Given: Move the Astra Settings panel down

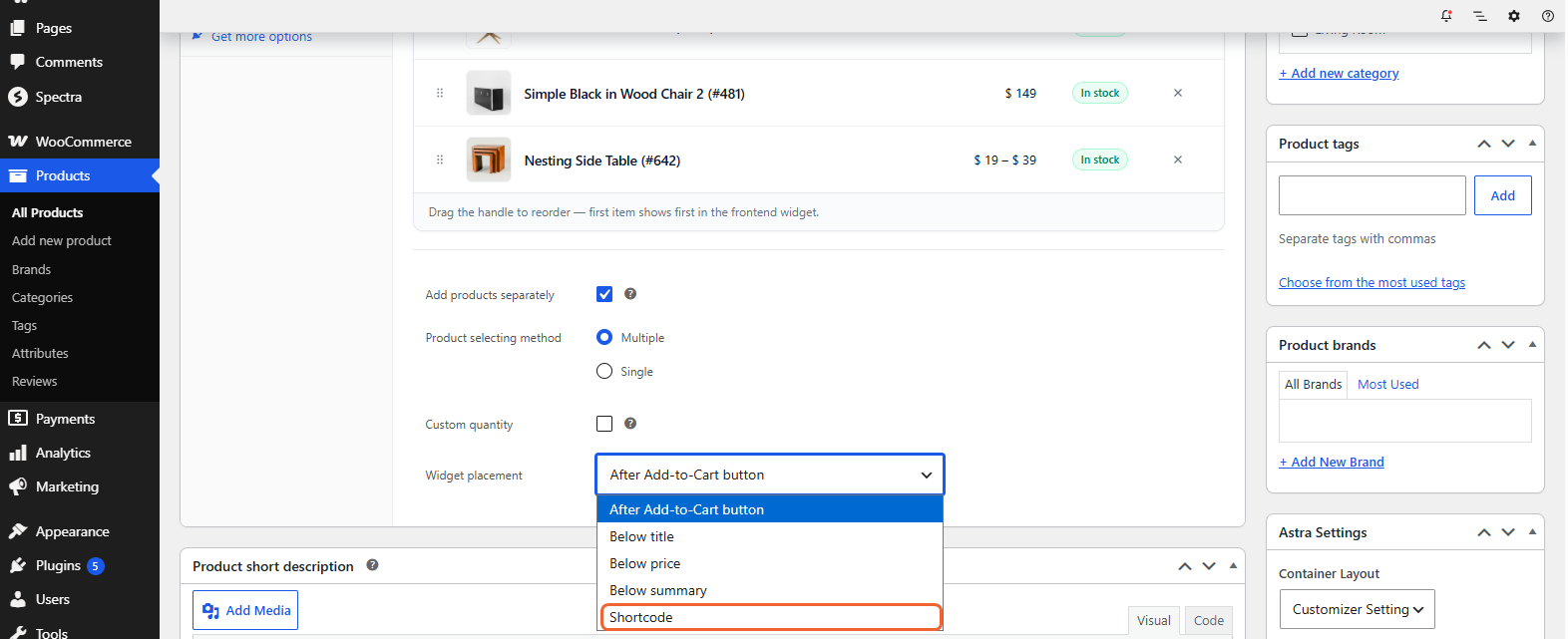Looking at the screenshot, I should 1508,532.
